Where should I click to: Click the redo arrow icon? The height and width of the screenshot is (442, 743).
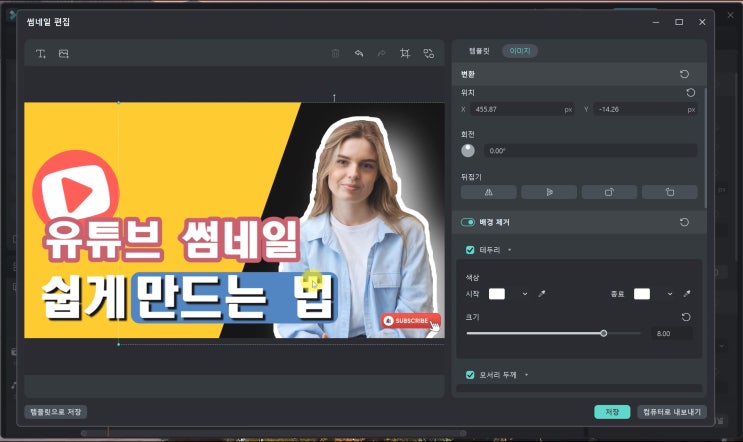pyautogui.click(x=381, y=54)
